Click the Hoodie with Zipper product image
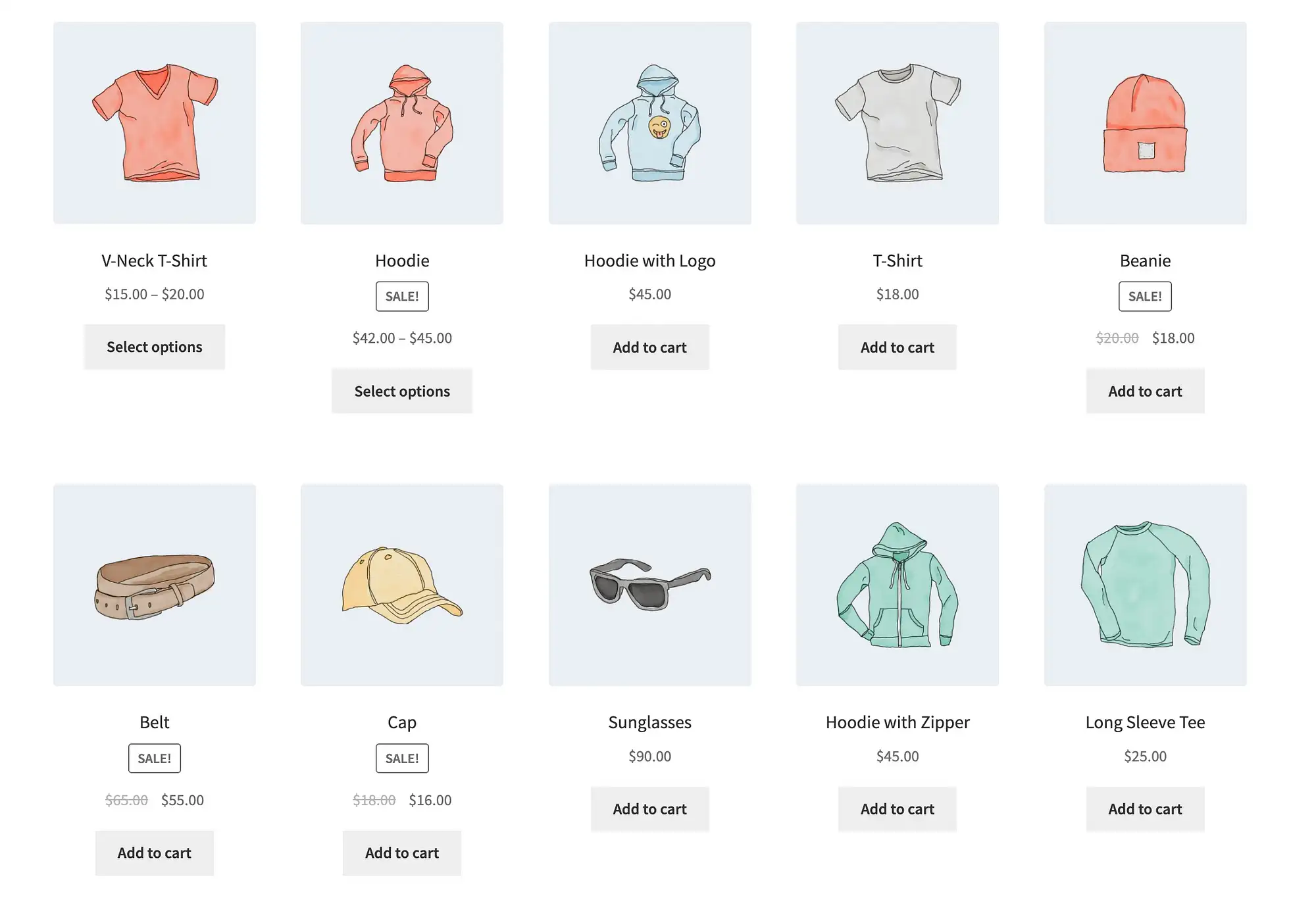 (x=897, y=584)
